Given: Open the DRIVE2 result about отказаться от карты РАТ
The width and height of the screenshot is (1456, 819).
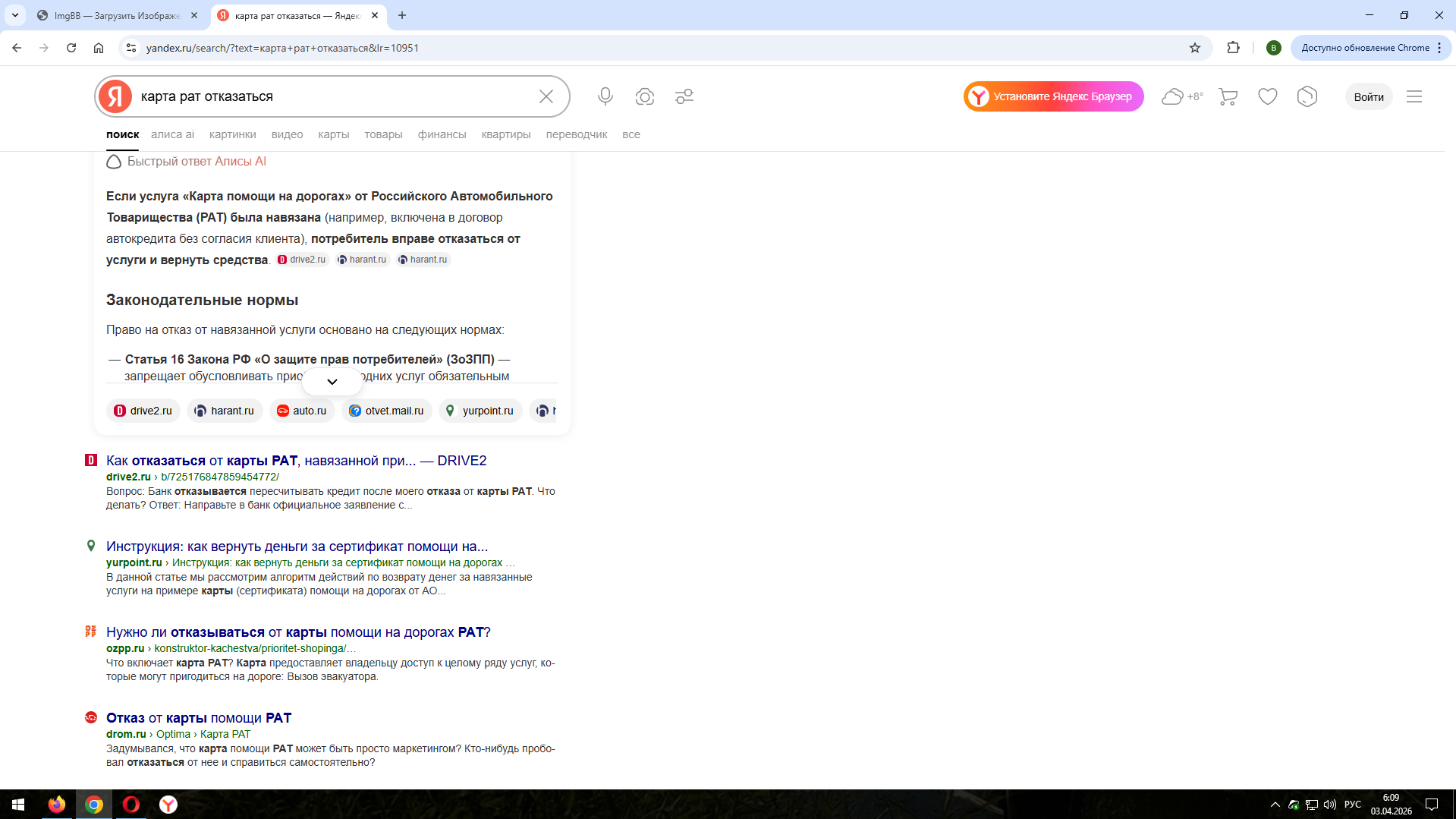Looking at the screenshot, I should [297, 461].
